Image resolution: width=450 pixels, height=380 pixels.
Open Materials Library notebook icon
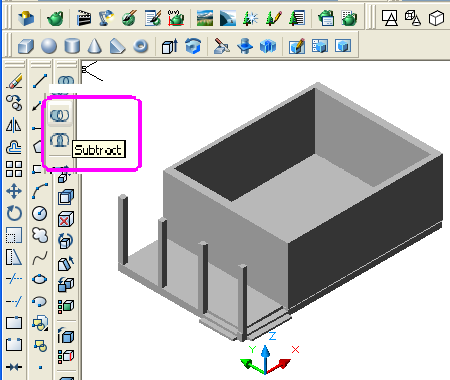[153, 18]
